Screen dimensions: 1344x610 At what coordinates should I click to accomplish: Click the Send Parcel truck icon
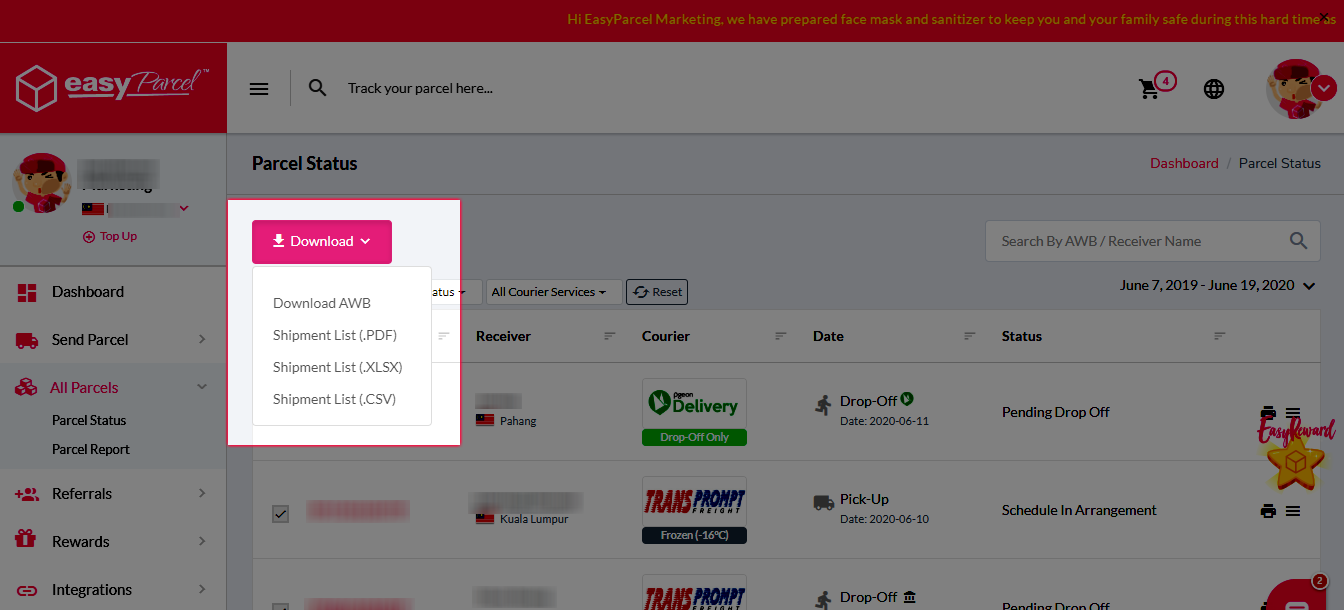(x=27, y=340)
